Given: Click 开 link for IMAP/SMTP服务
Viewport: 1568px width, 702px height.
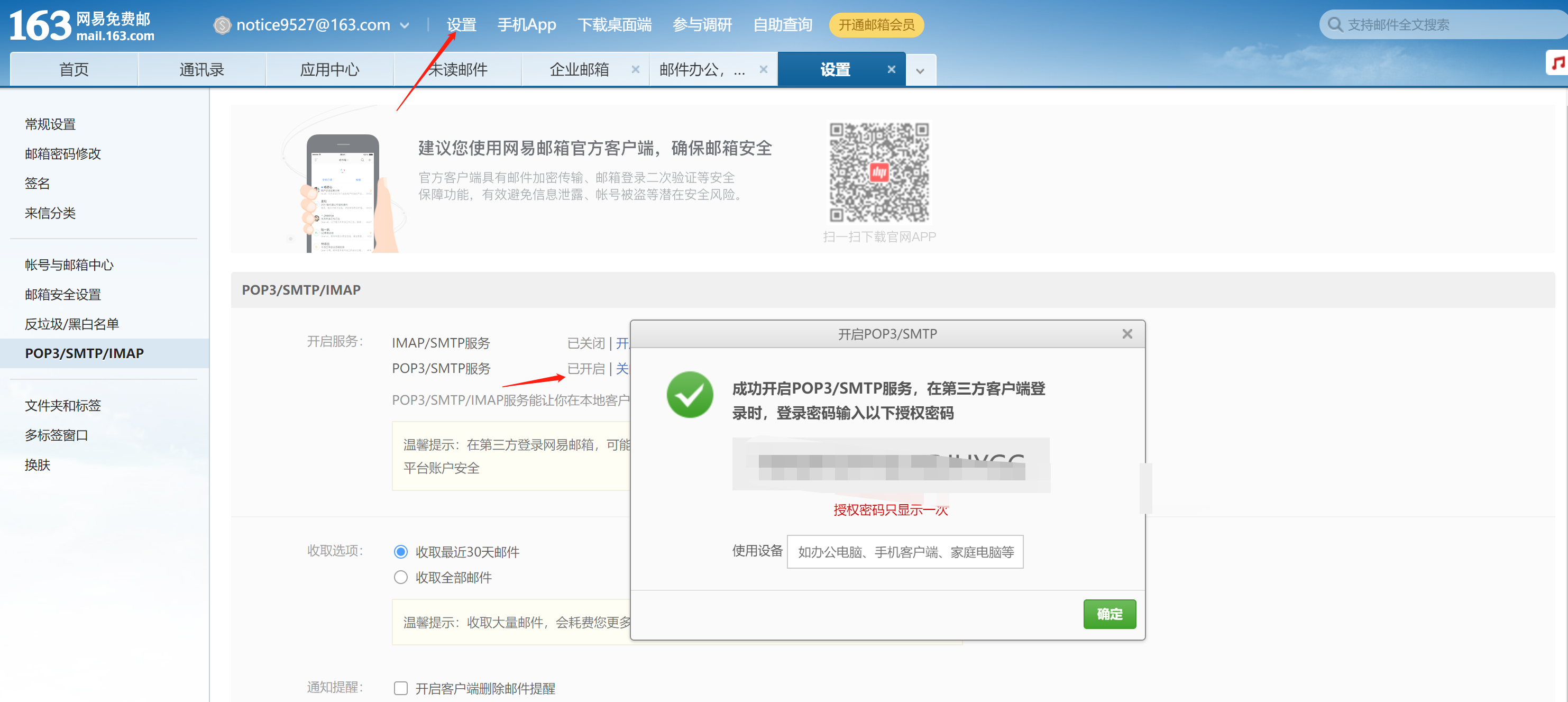Looking at the screenshot, I should tap(622, 343).
